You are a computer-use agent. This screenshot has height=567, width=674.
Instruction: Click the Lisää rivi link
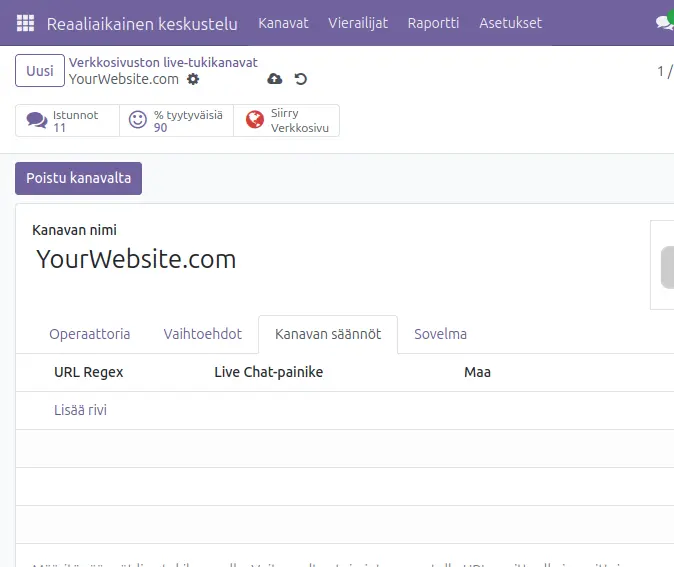80,410
